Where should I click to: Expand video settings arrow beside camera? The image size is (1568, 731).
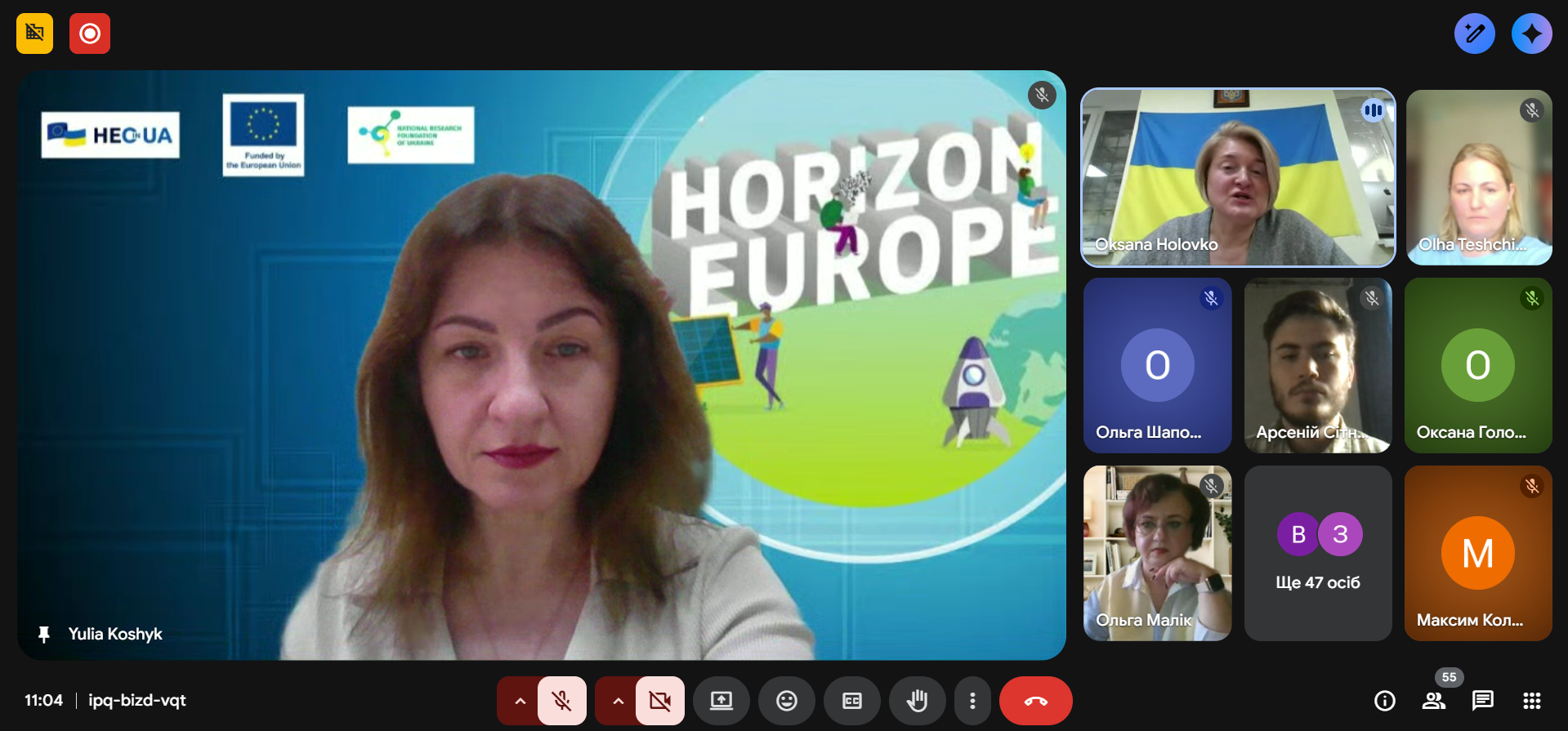point(618,701)
